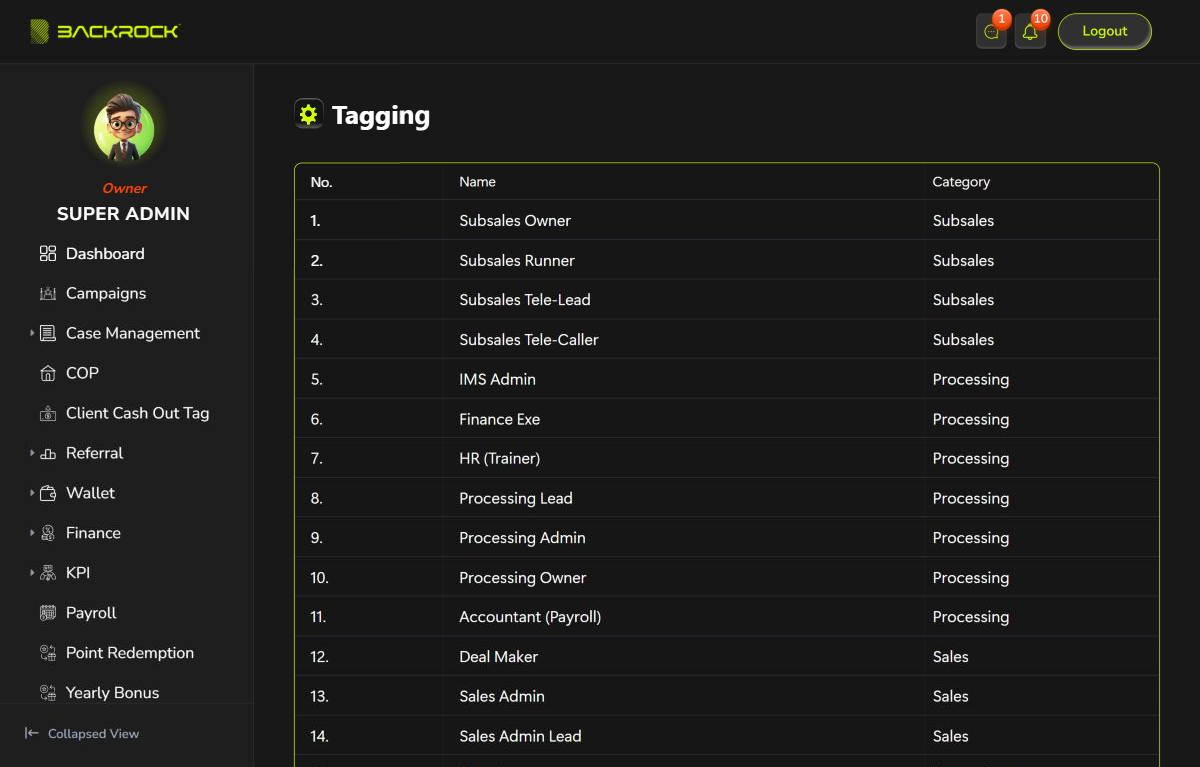Select the Subsales Owner row name
The height and width of the screenshot is (767, 1200).
tap(515, 221)
